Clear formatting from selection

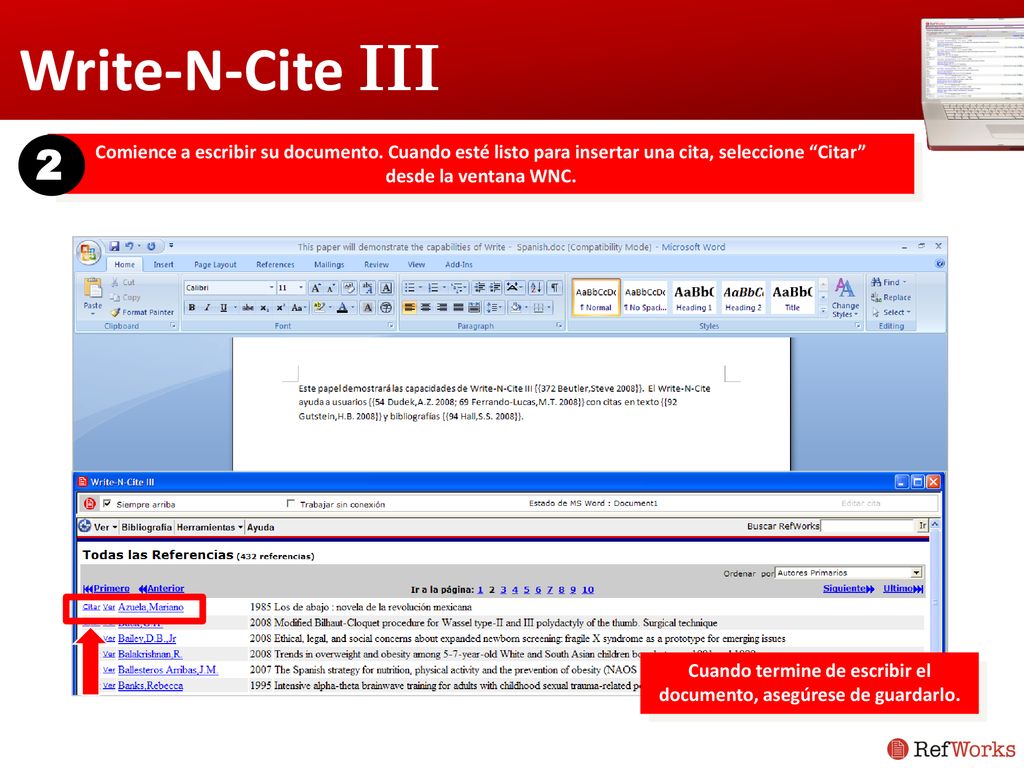[349, 288]
